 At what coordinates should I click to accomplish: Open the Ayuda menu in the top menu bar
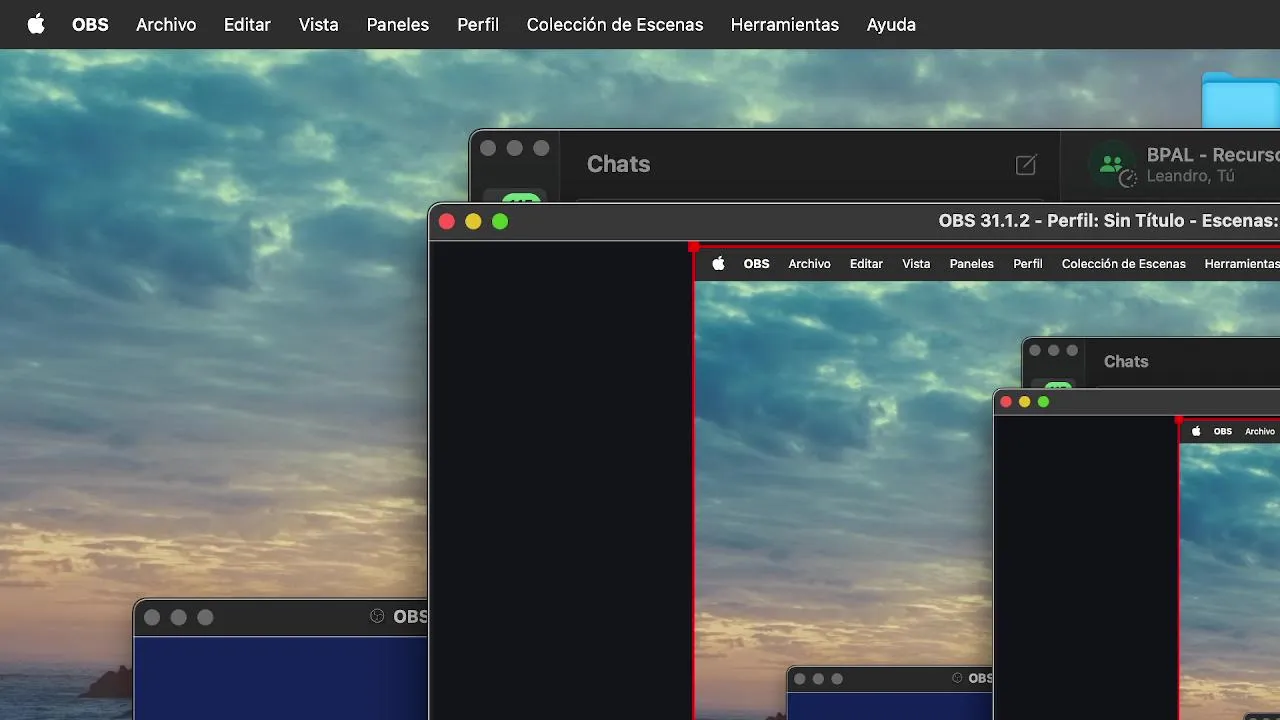891,24
